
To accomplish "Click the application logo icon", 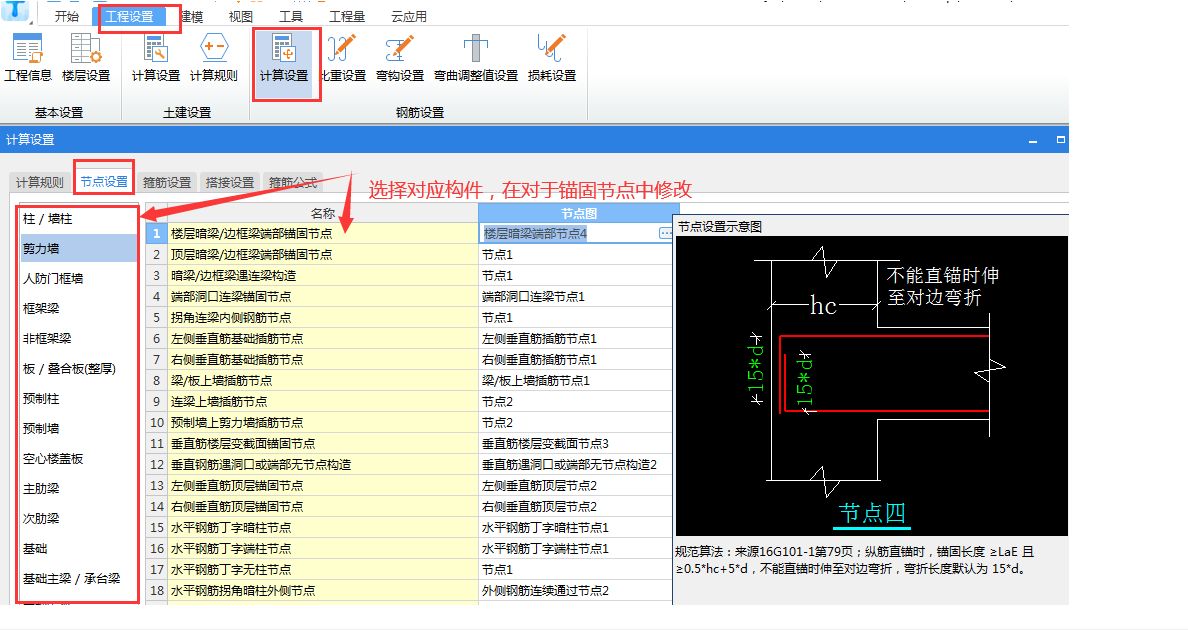I will click(x=15, y=11).
